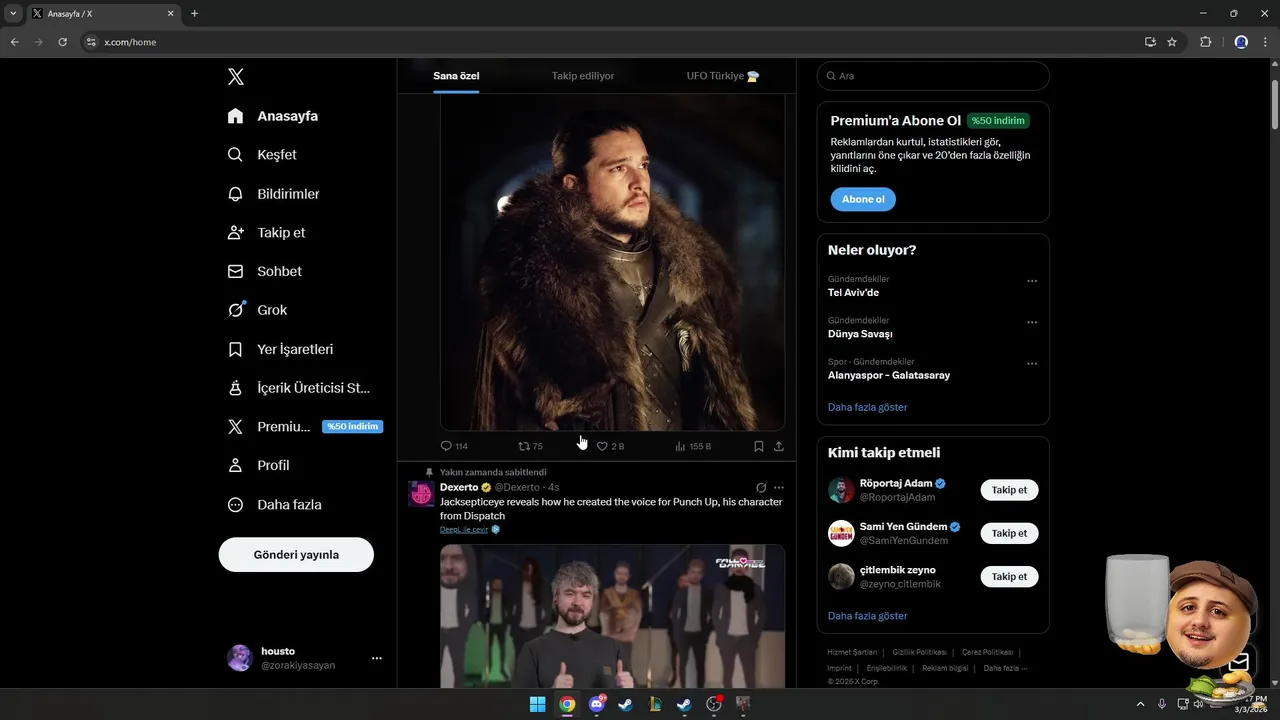Open Keşfet explore page

pos(262,155)
